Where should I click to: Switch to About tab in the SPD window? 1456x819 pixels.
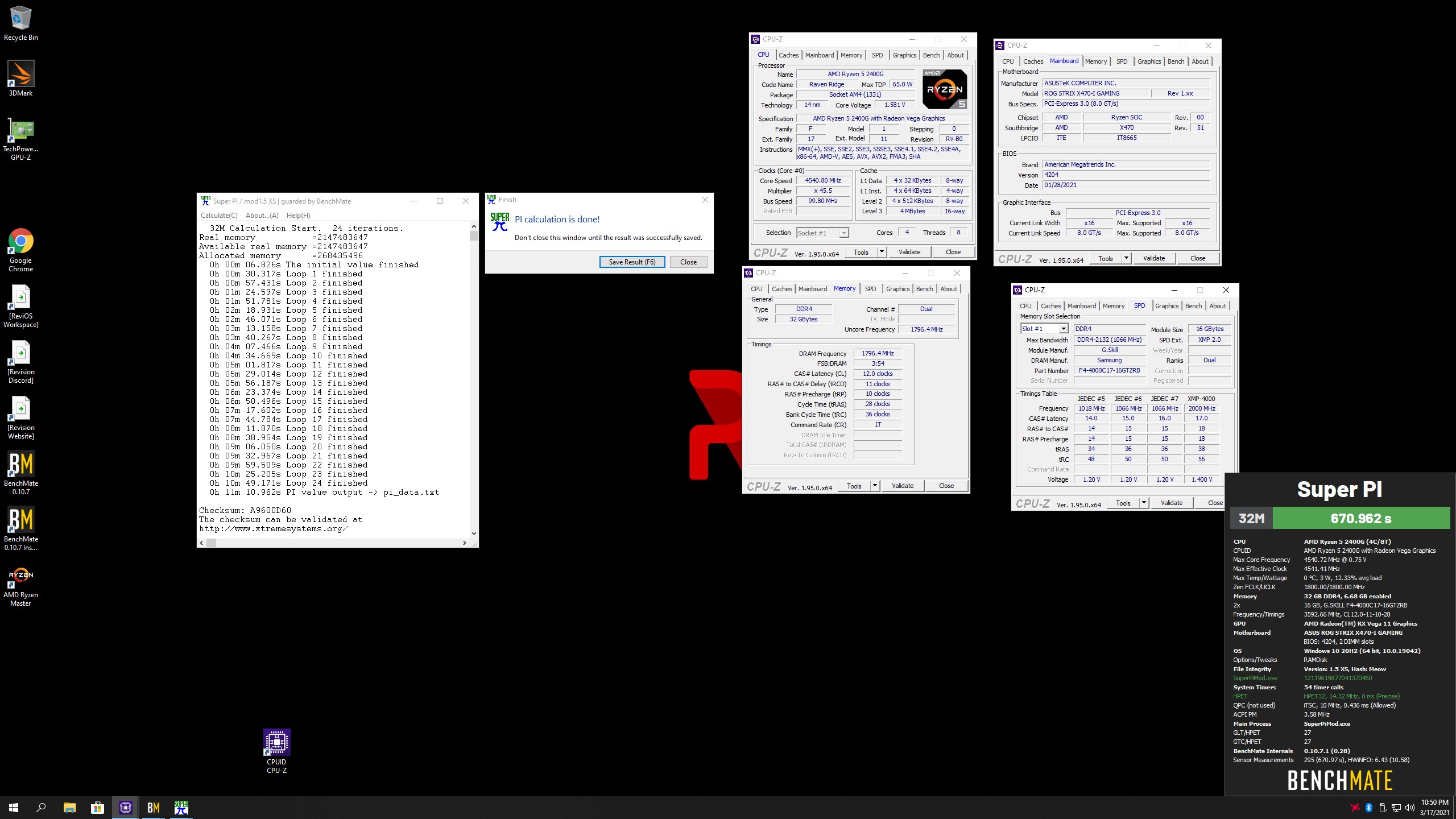tap(1217, 306)
